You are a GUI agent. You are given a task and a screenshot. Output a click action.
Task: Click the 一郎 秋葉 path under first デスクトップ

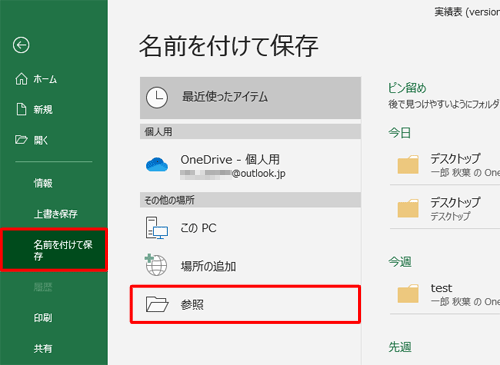coord(465,172)
